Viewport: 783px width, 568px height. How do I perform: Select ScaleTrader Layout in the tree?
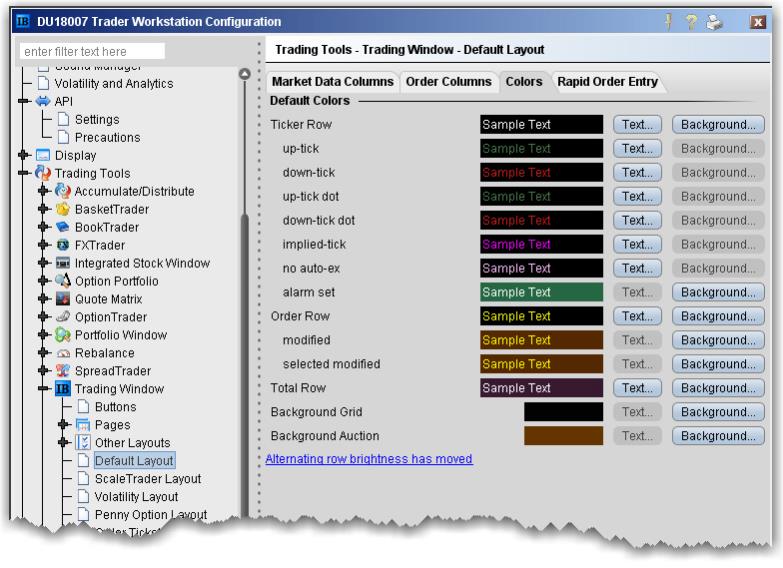click(x=147, y=479)
